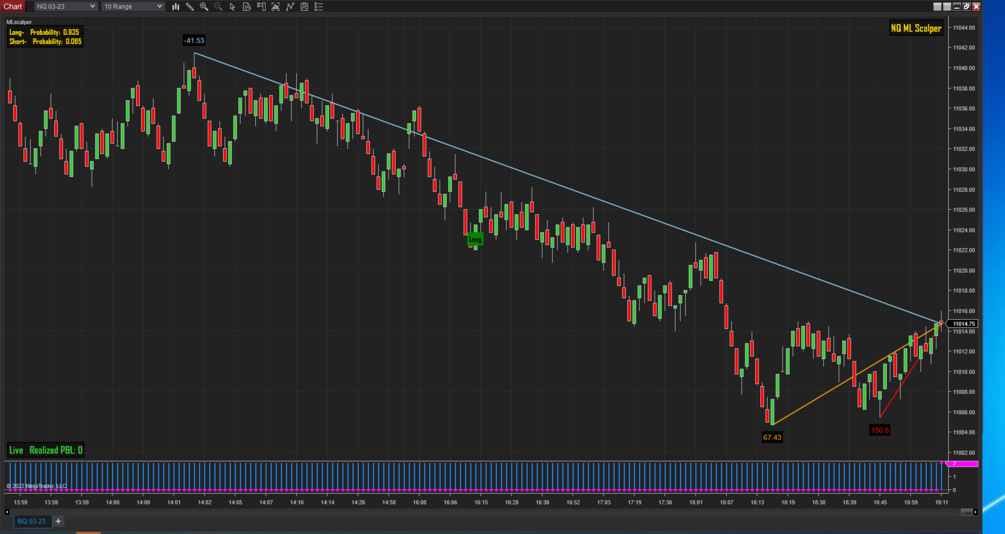This screenshot has width=1005, height=534.
Task: Open the bar type chart style icon
Action: [x=176, y=6]
